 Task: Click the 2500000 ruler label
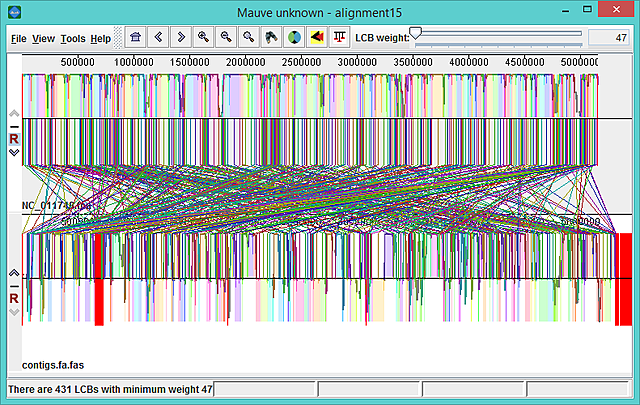pyautogui.click(x=301, y=62)
